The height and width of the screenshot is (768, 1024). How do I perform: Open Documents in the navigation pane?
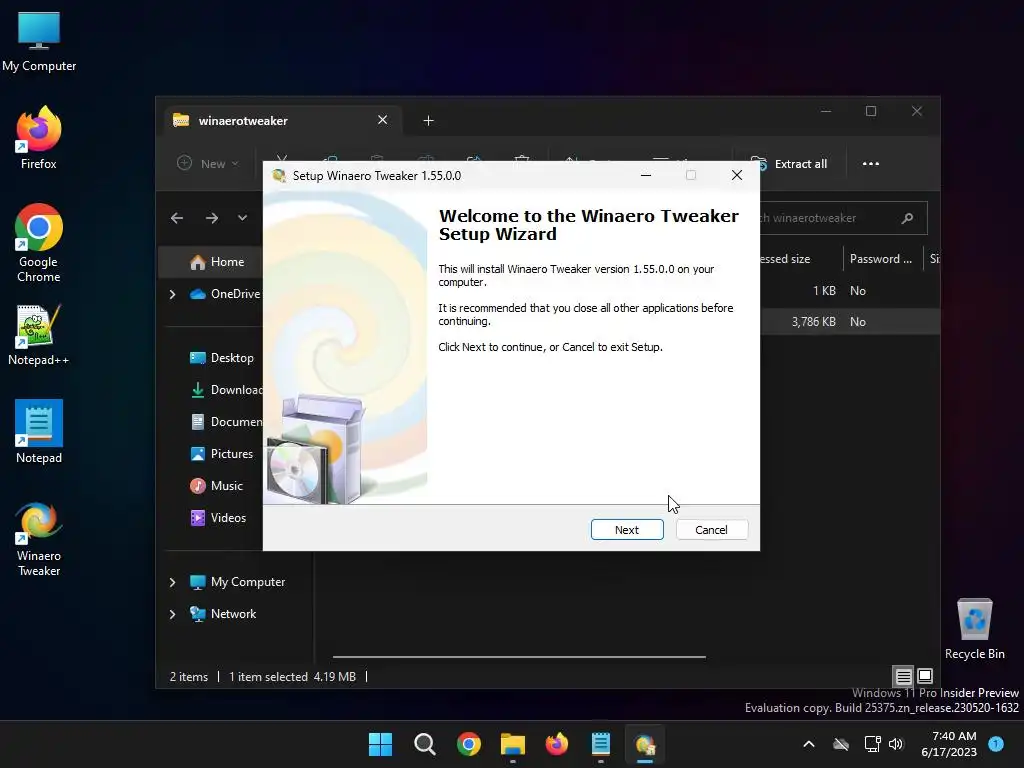click(x=226, y=422)
